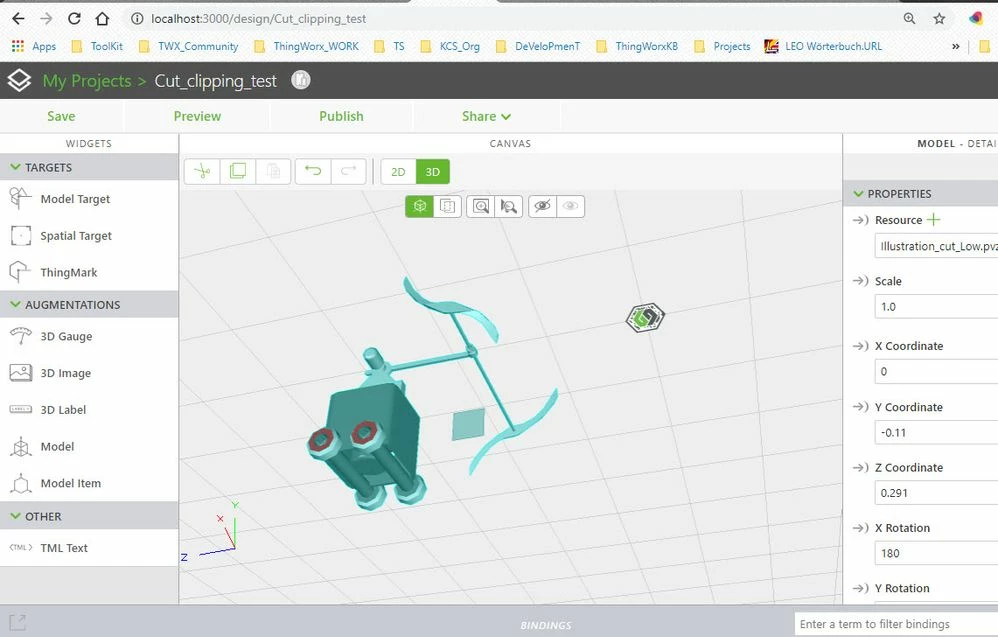This screenshot has height=637, width=998.
Task: Save the project
Action: click(61, 116)
